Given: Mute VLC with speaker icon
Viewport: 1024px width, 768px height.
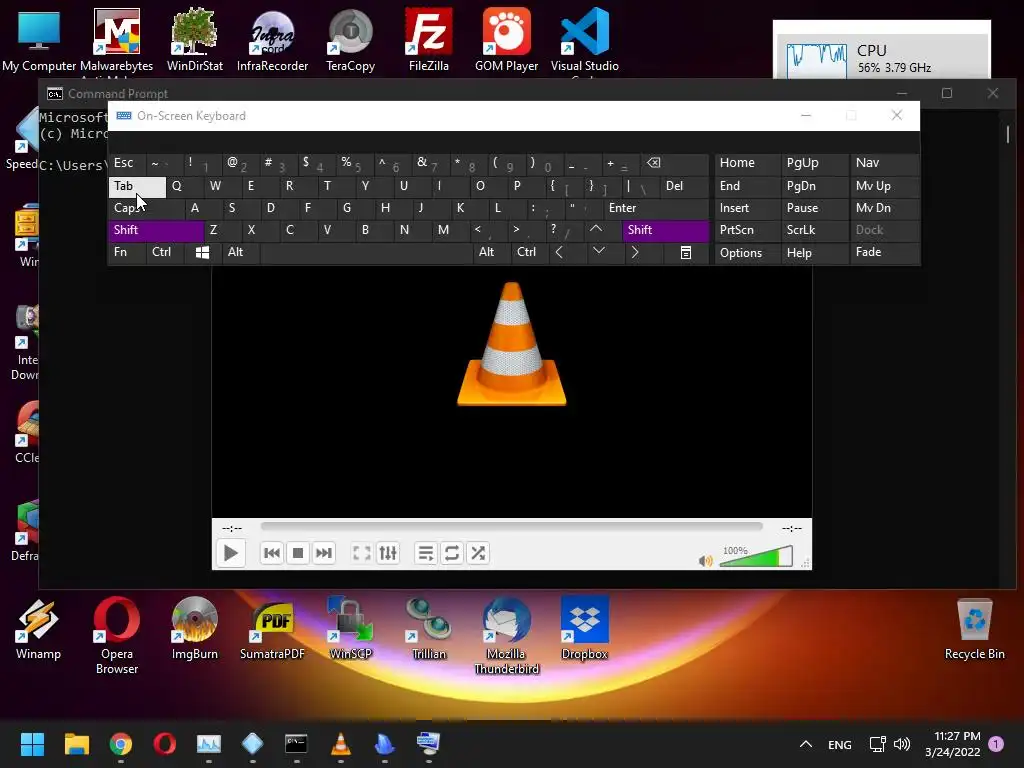Looking at the screenshot, I should click(705, 560).
